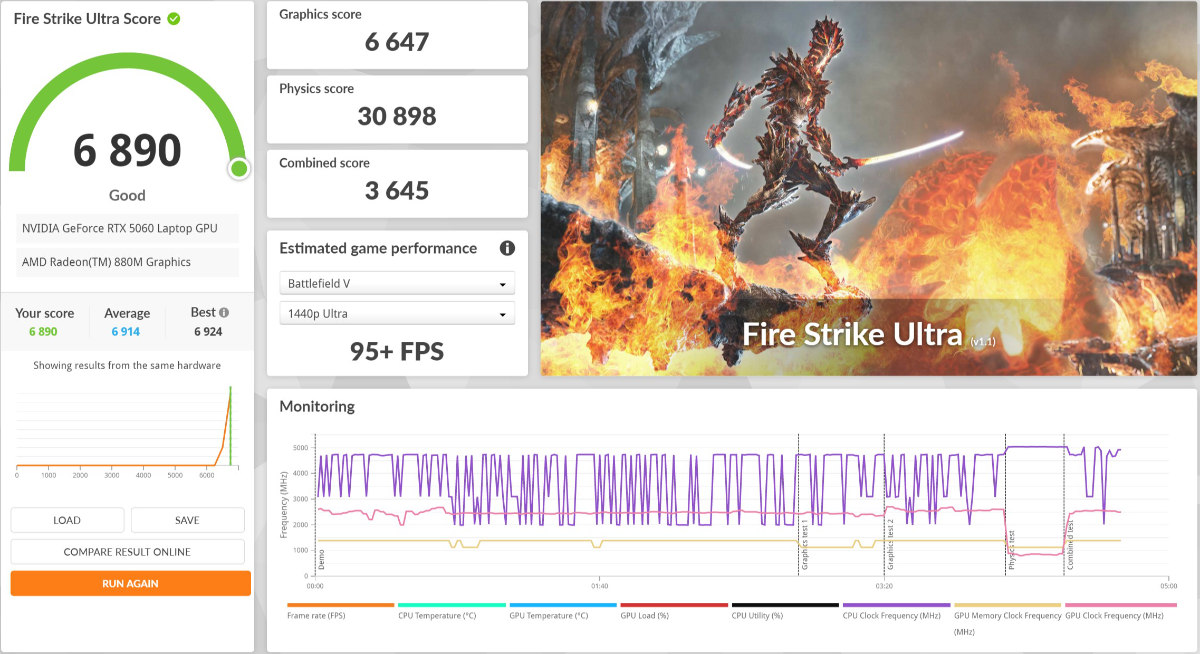The height and width of the screenshot is (654, 1200).
Task: Click the SAVE button
Action: (x=187, y=520)
